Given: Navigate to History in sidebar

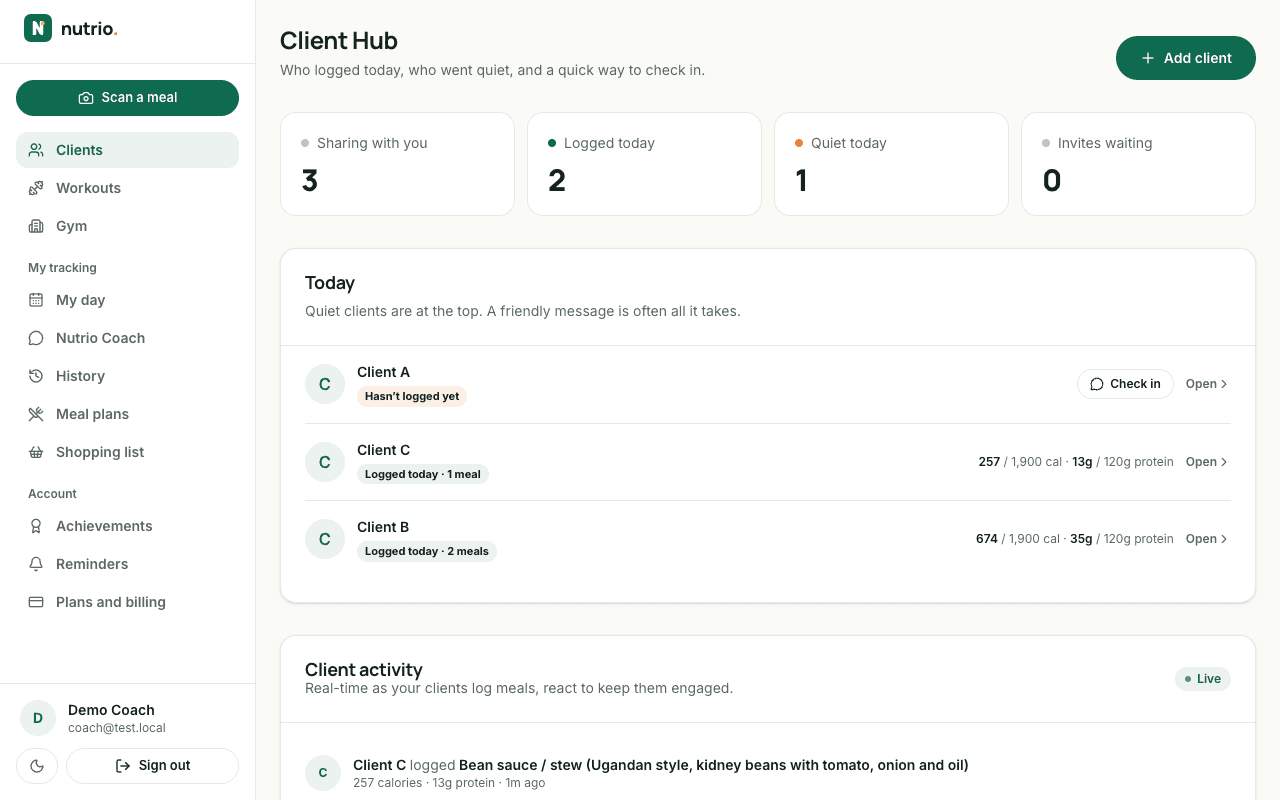Looking at the screenshot, I should tap(127, 376).
